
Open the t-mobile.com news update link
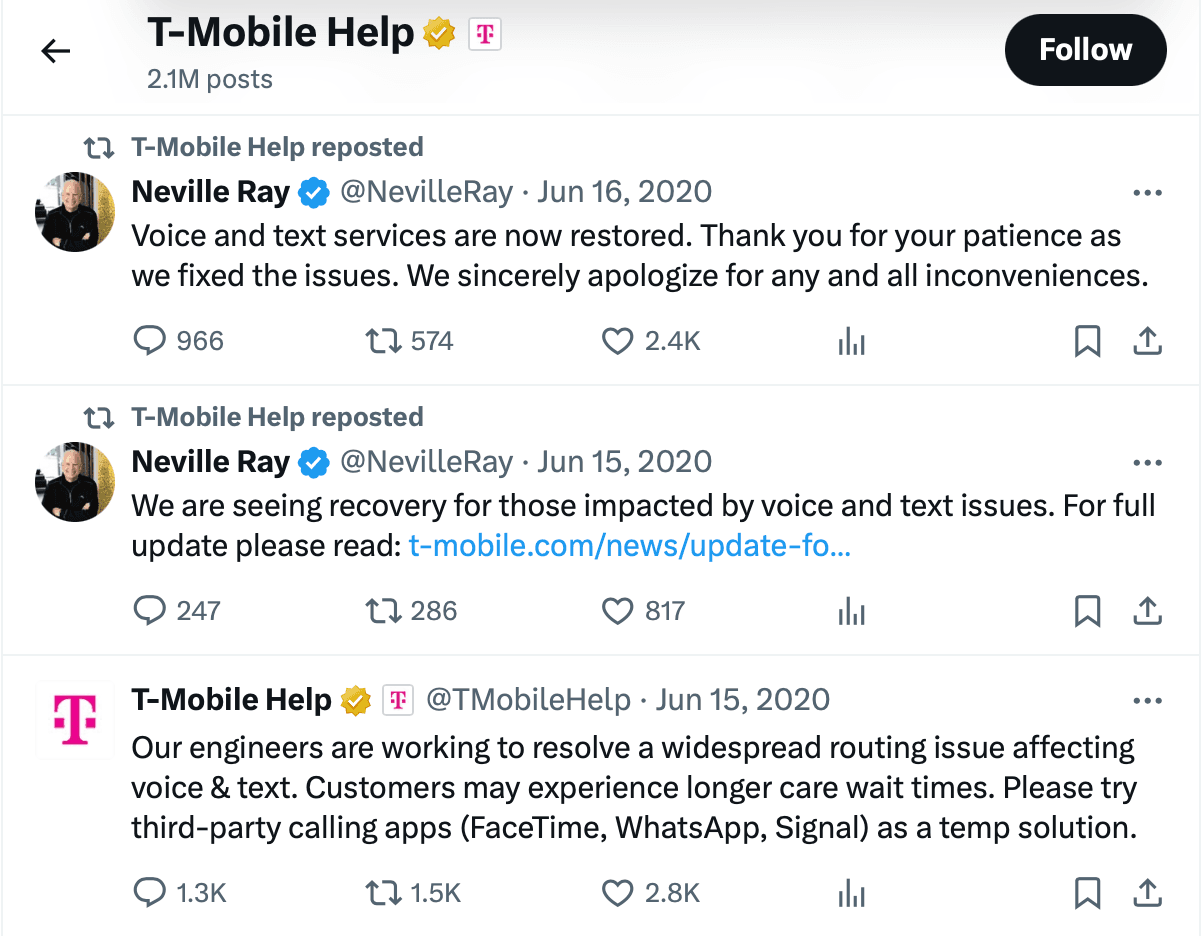[x=629, y=546]
